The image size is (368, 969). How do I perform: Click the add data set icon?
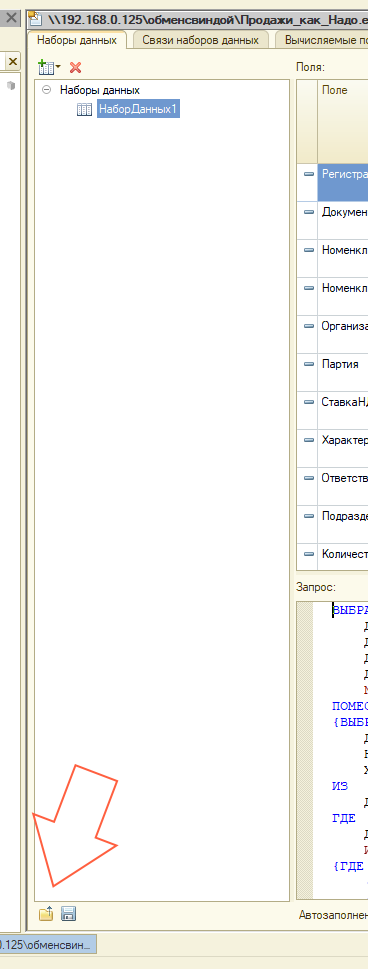pyautogui.click(x=46, y=67)
